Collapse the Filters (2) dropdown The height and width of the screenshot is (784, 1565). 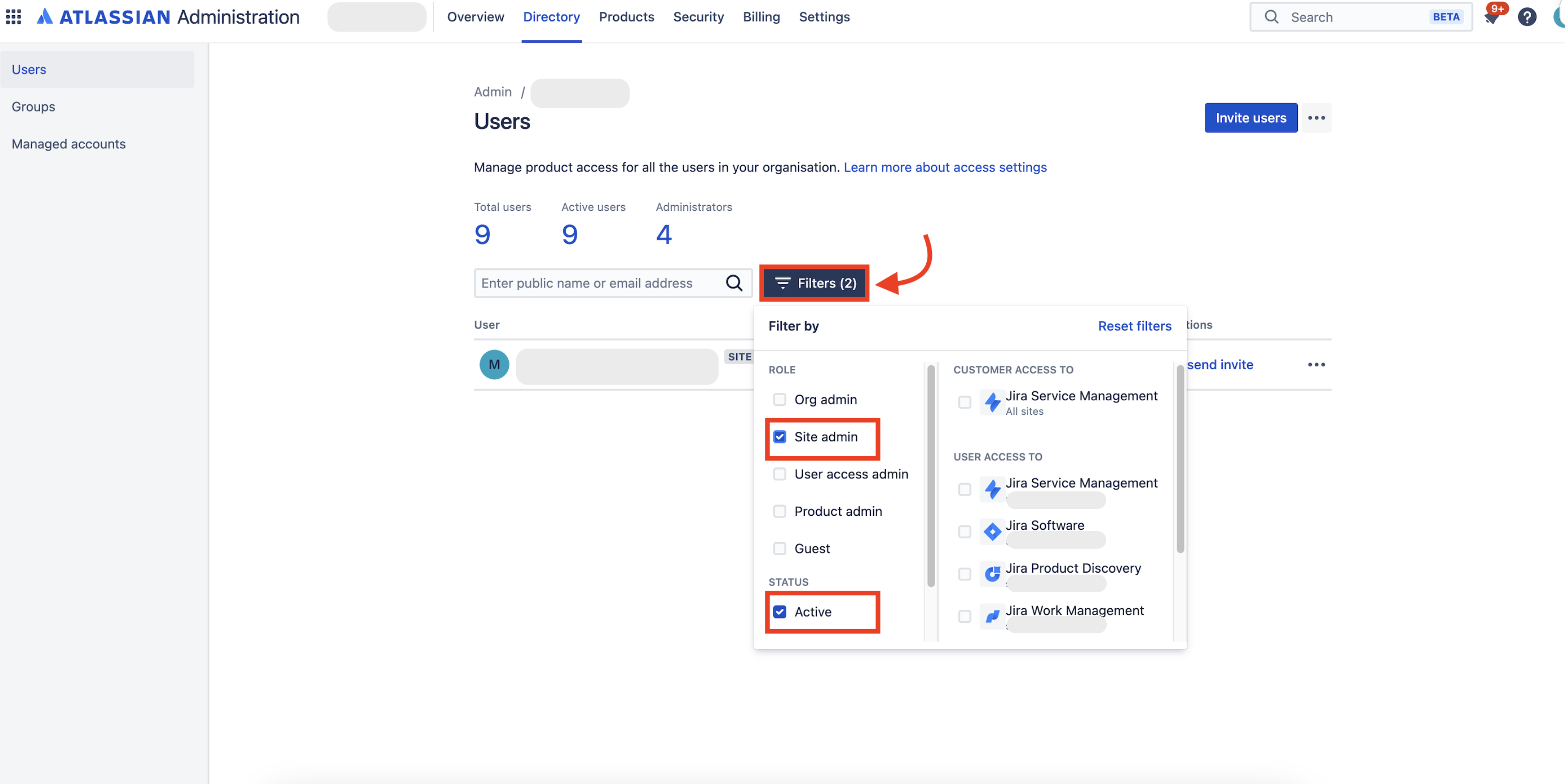coord(815,283)
